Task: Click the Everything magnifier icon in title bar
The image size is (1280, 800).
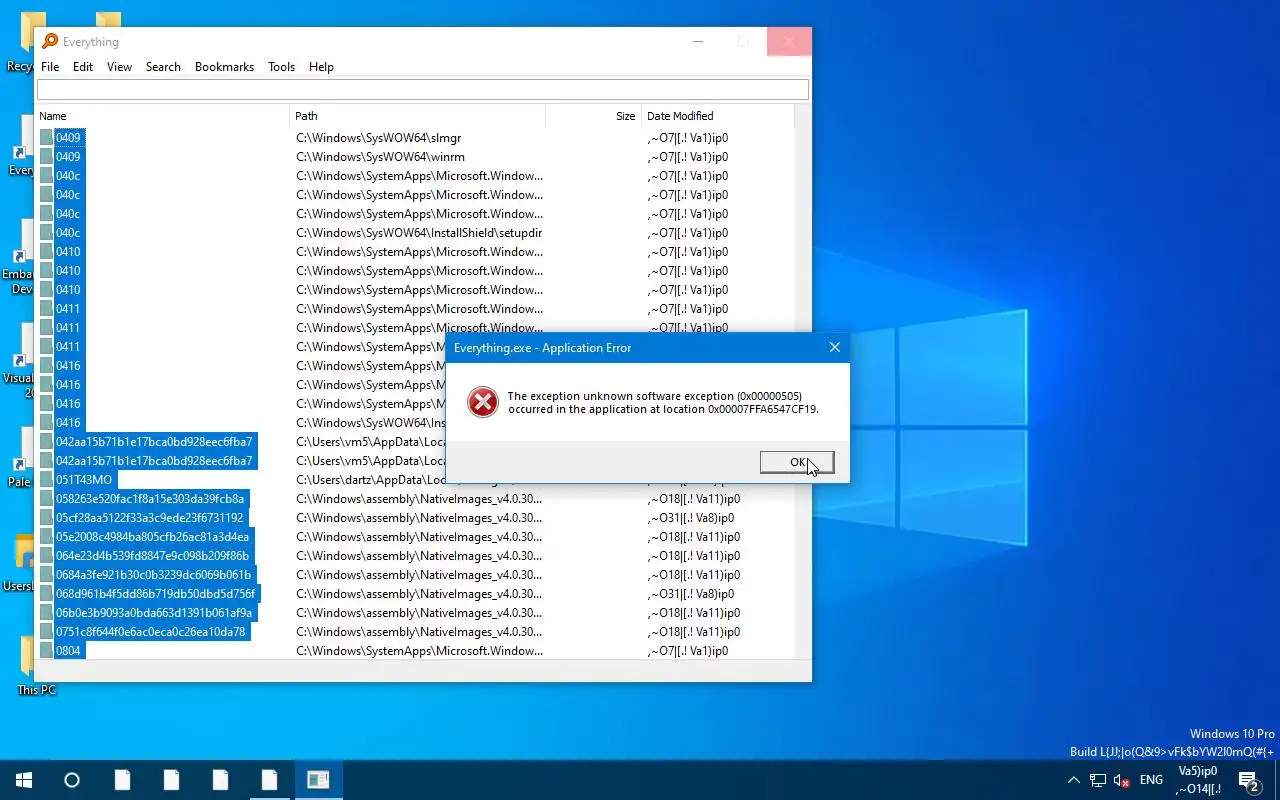Action: [x=50, y=41]
